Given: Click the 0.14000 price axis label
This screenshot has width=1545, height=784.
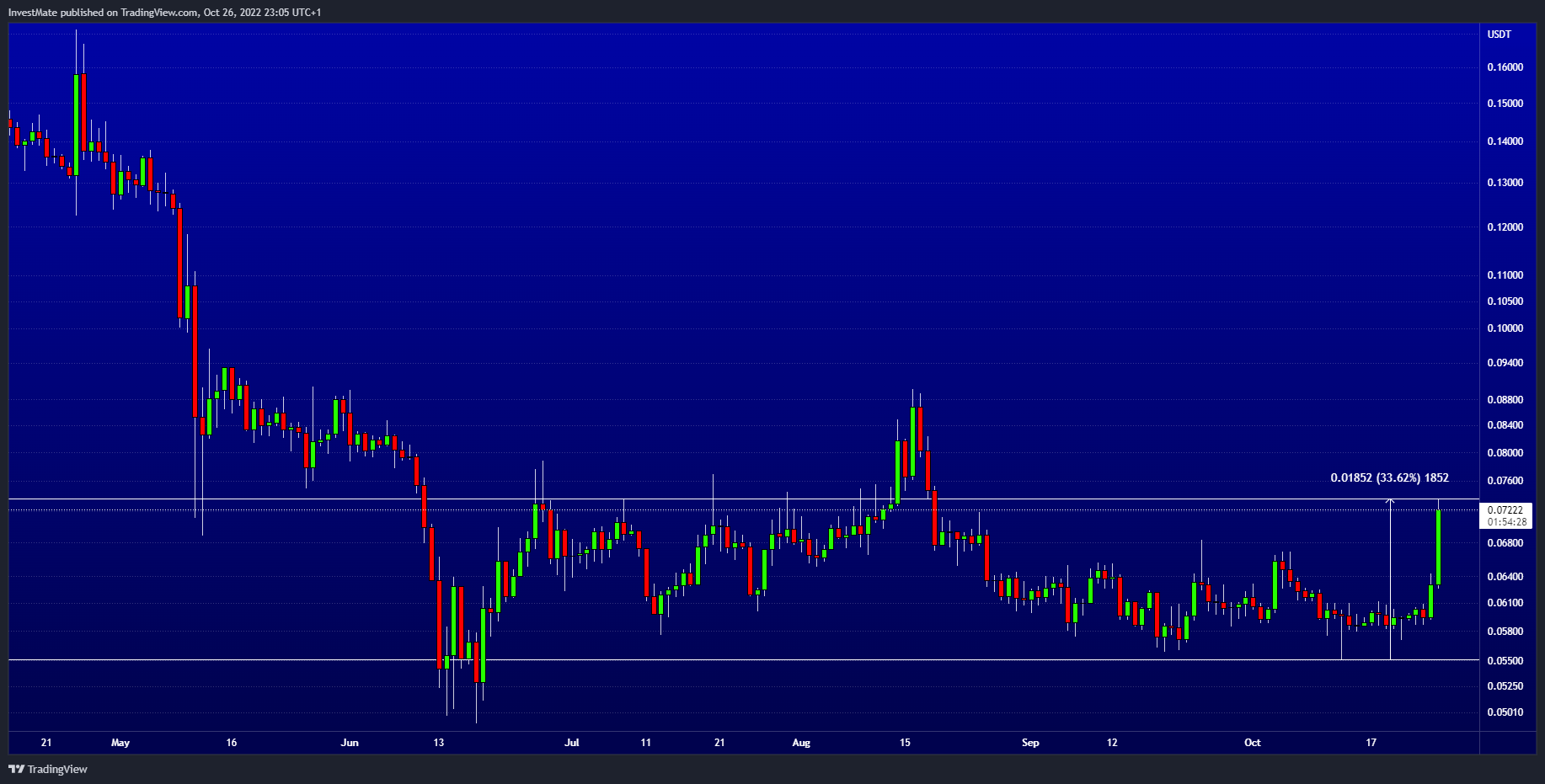Looking at the screenshot, I should (1505, 141).
